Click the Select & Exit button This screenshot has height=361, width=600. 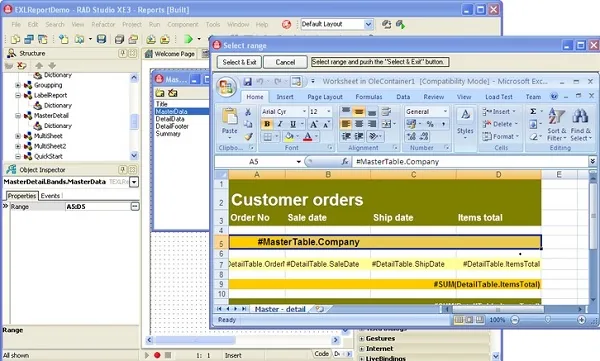point(239,62)
